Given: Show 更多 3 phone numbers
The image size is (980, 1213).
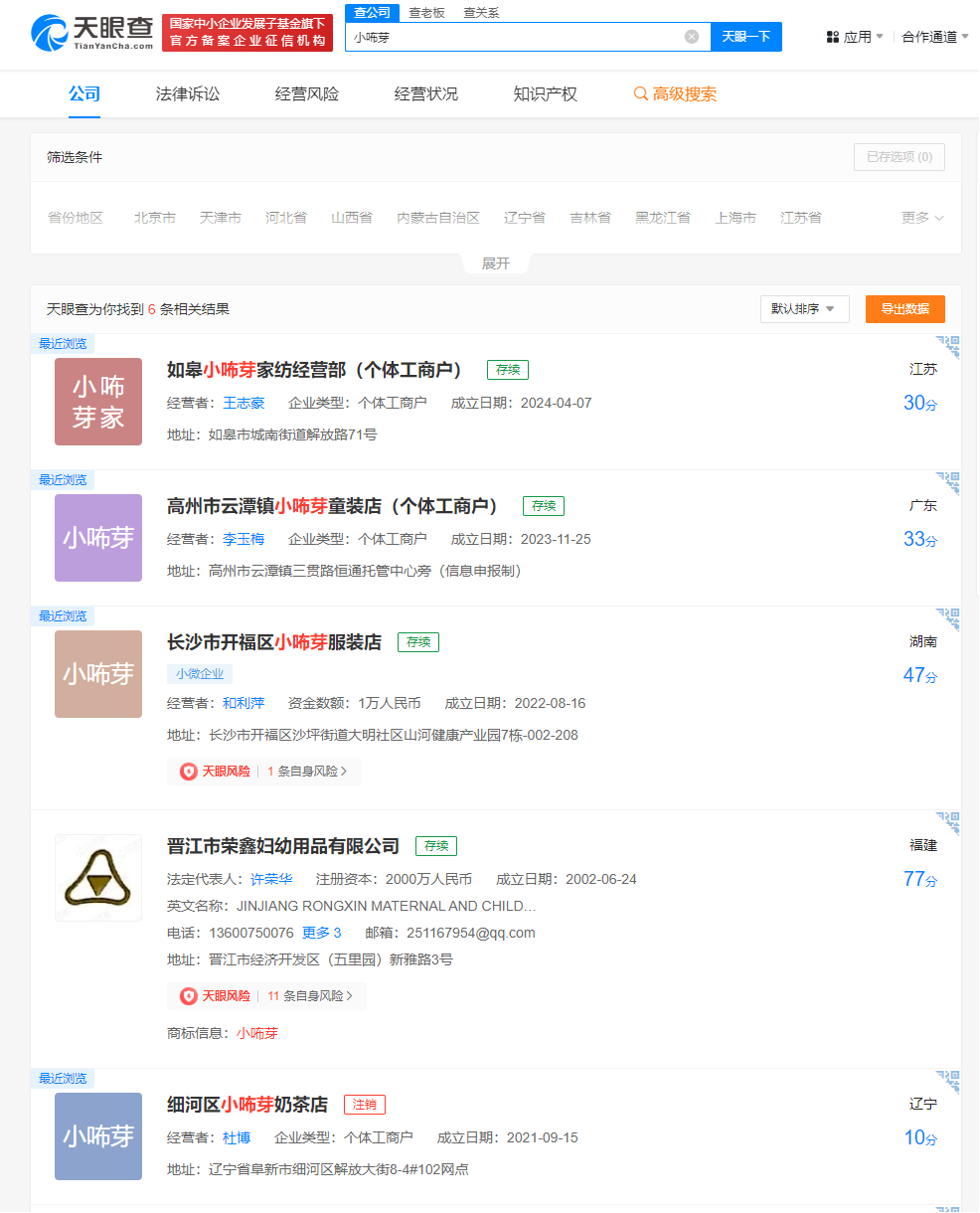Looking at the screenshot, I should [322, 933].
